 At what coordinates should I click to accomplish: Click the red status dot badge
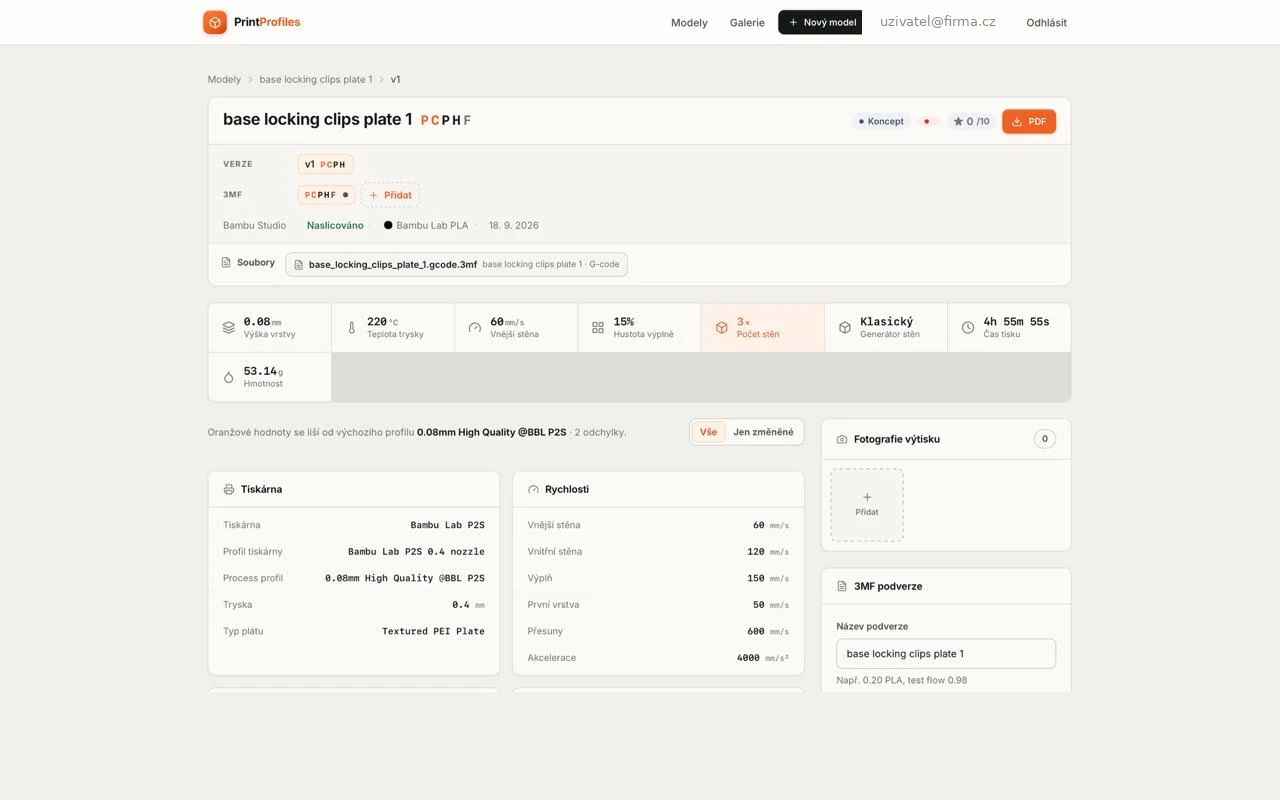(x=927, y=121)
